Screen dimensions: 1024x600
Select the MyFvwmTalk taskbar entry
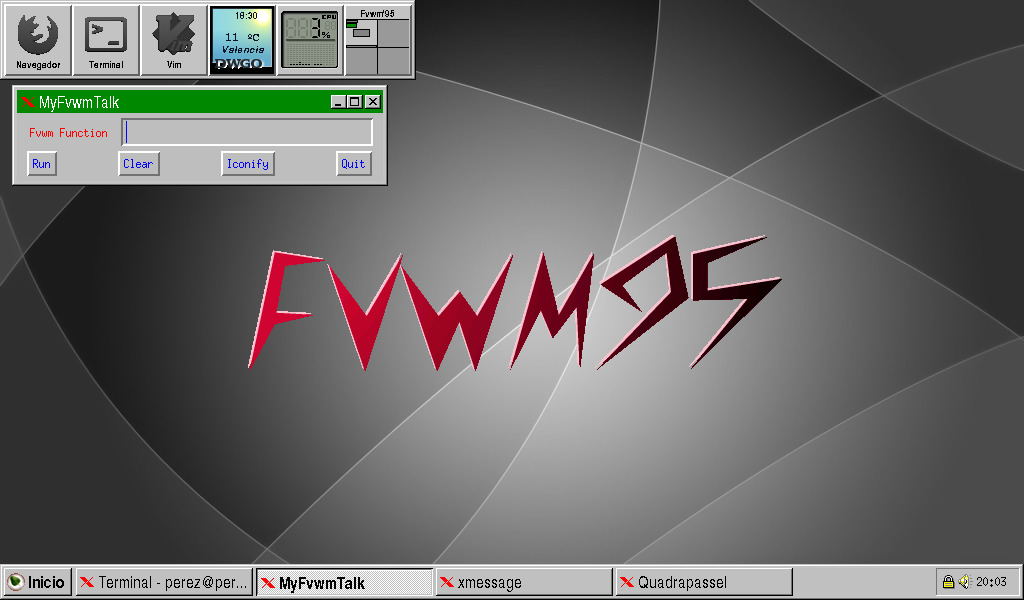(x=344, y=582)
